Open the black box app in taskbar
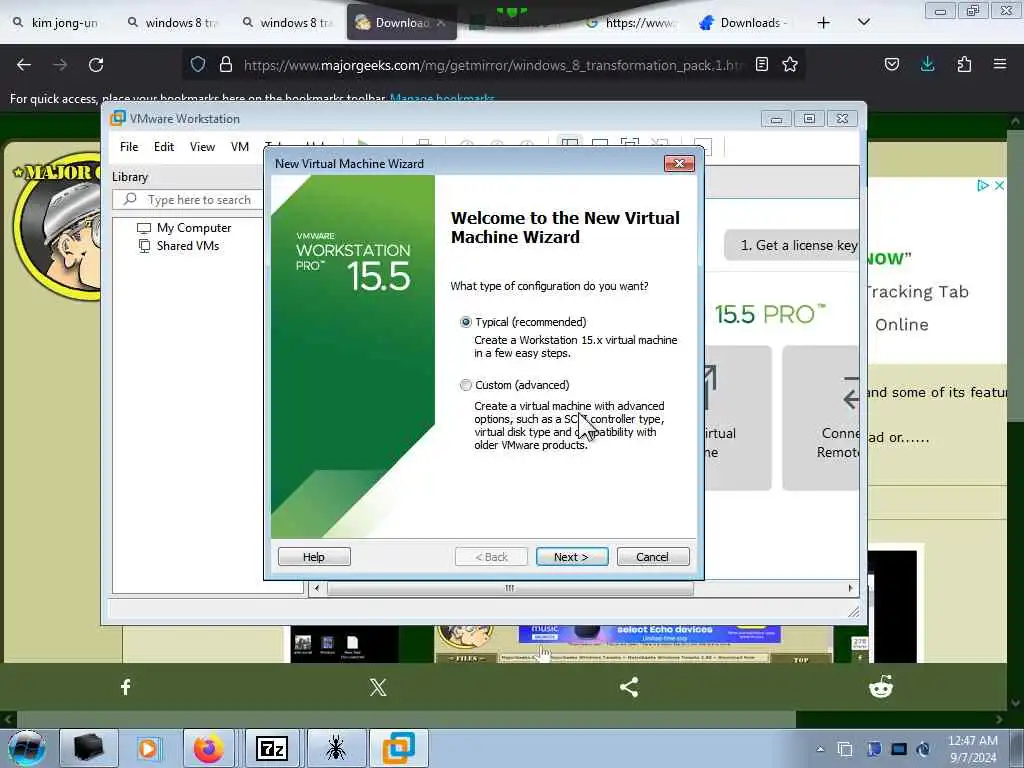 [x=89, y=748]
